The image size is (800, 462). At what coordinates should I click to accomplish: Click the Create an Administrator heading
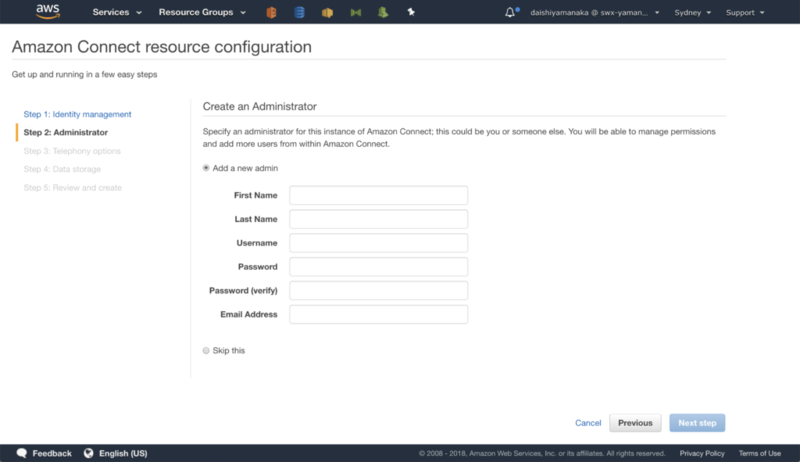tap(260, 107)
